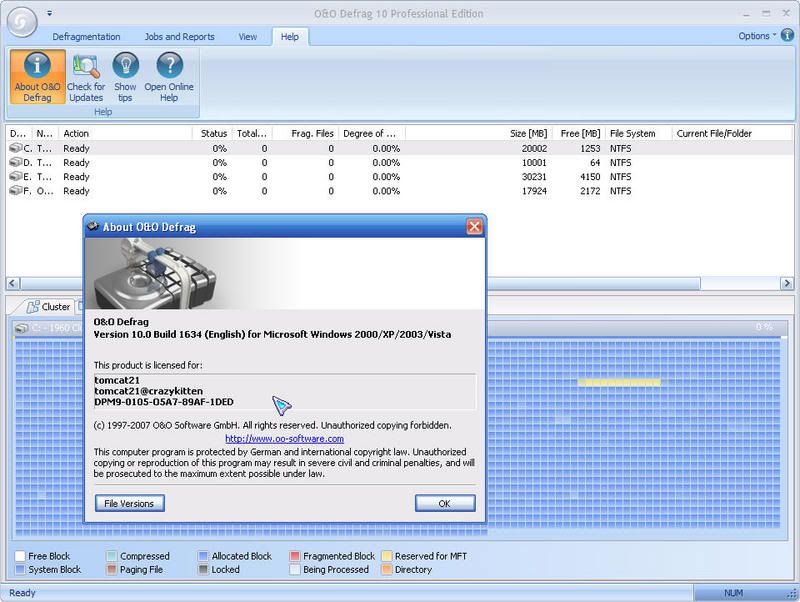The image size is (800, 602).
Task: Open the www.oo-software.com link
Action: pyautogui.click(x=284, y=438)
